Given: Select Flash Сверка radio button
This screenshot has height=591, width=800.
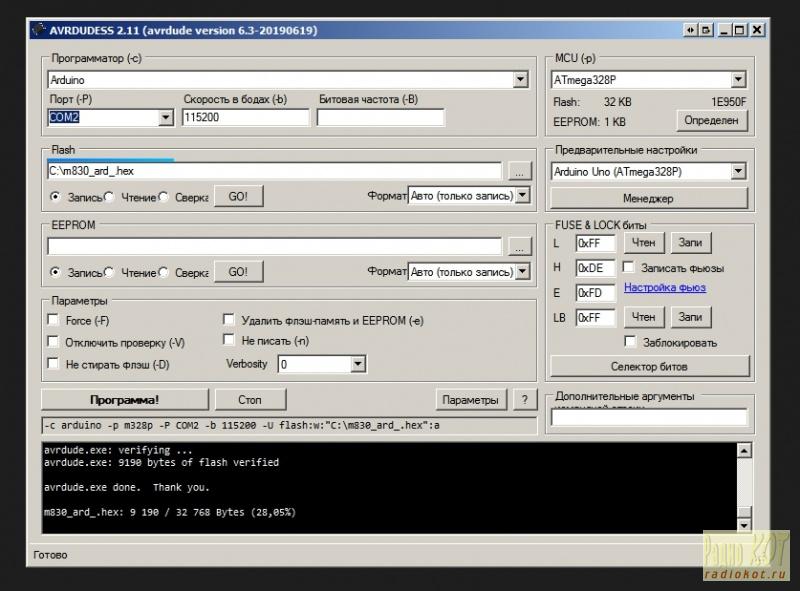Looking at the screenshot, I should click(x=163, y=197).
